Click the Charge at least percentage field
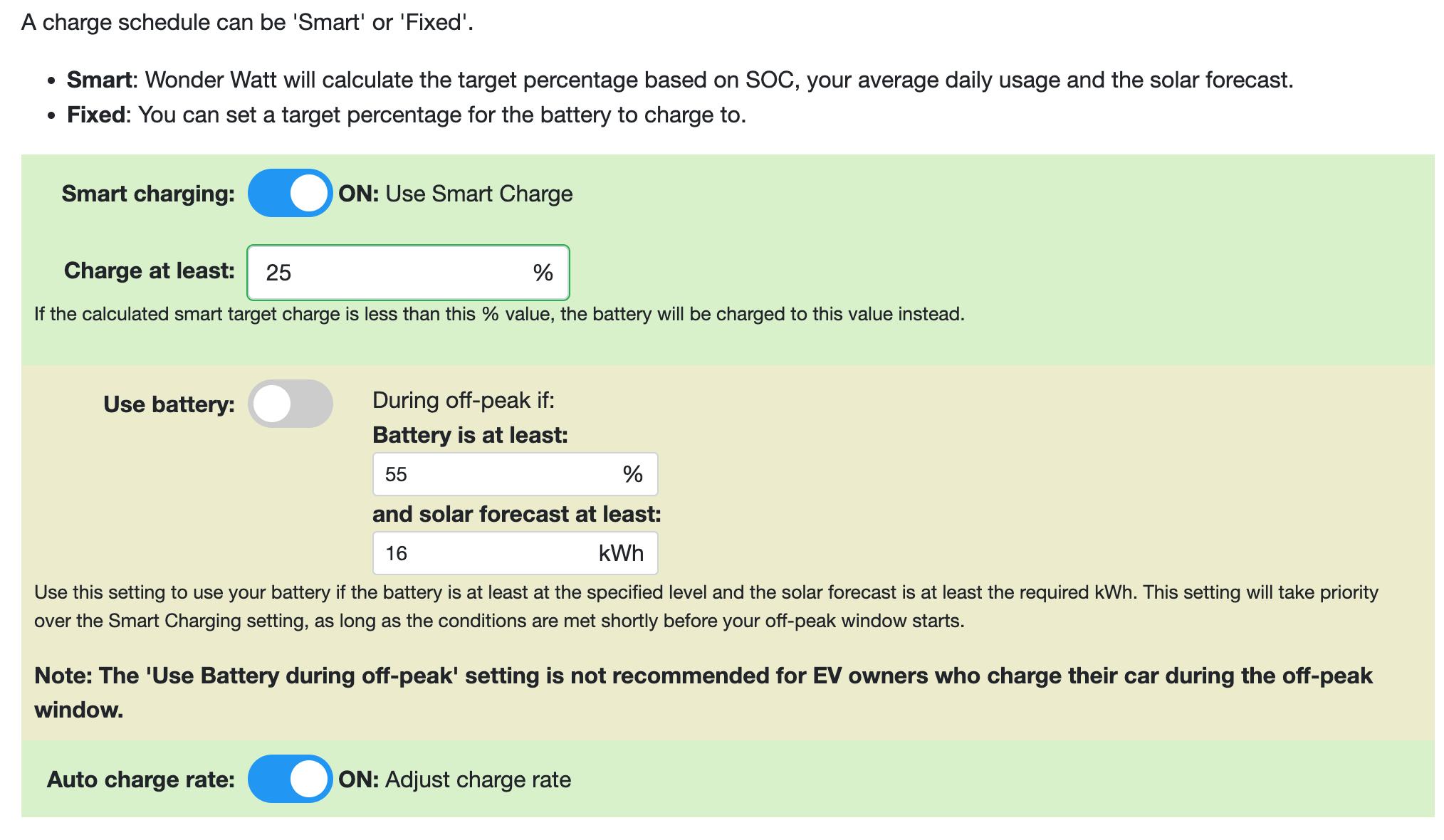Image resolution: width=1444 pixels, height=840 pixels. (x=408, y=273)
